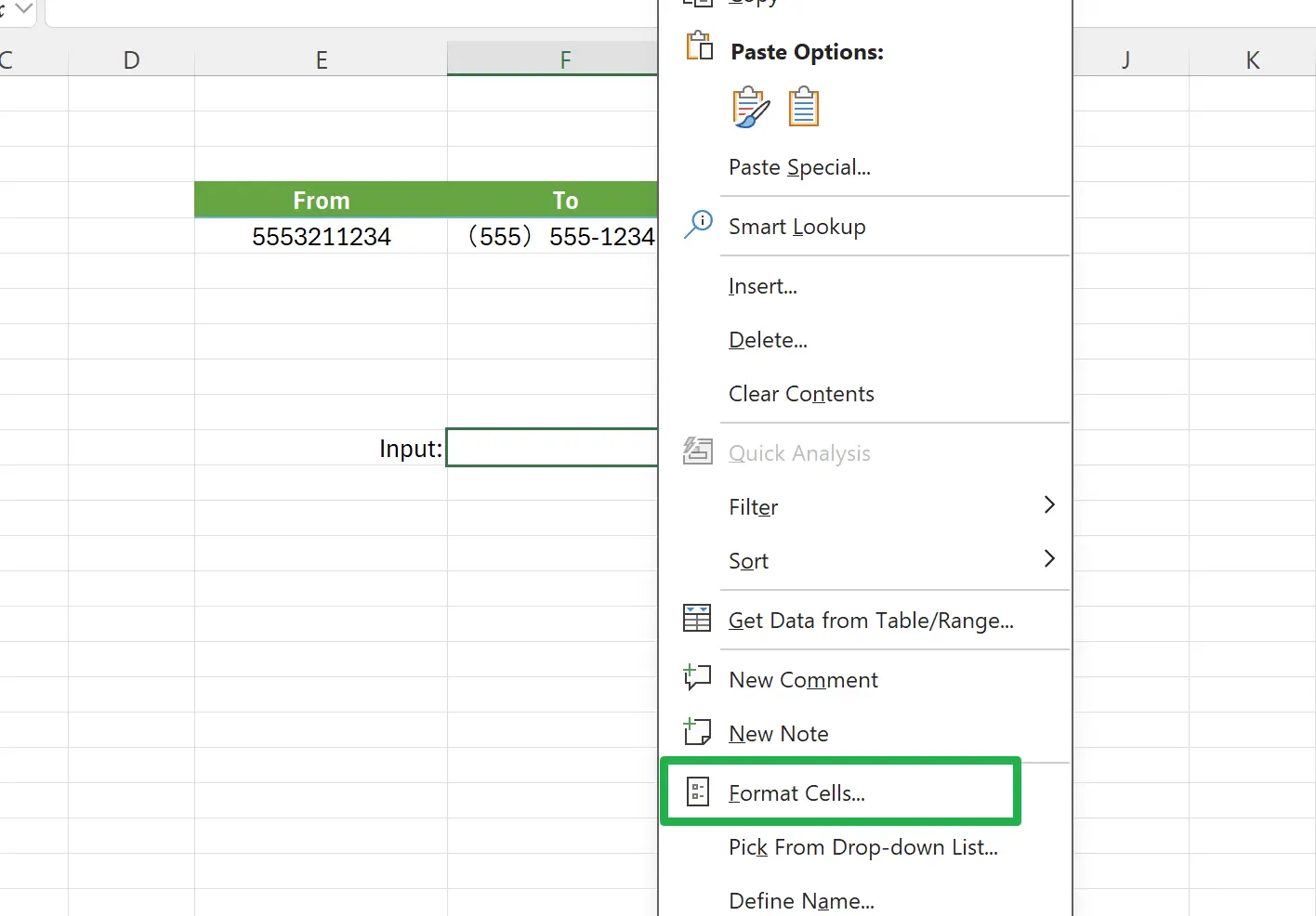
Task: Click the New Note icon
Action: pos(697,732)
